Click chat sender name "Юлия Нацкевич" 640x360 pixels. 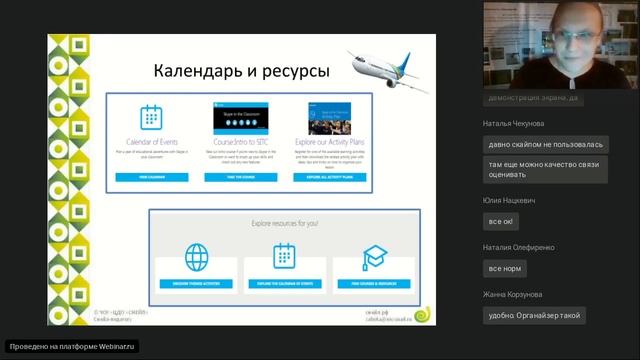pyautogui.click(x=509, y=200)
